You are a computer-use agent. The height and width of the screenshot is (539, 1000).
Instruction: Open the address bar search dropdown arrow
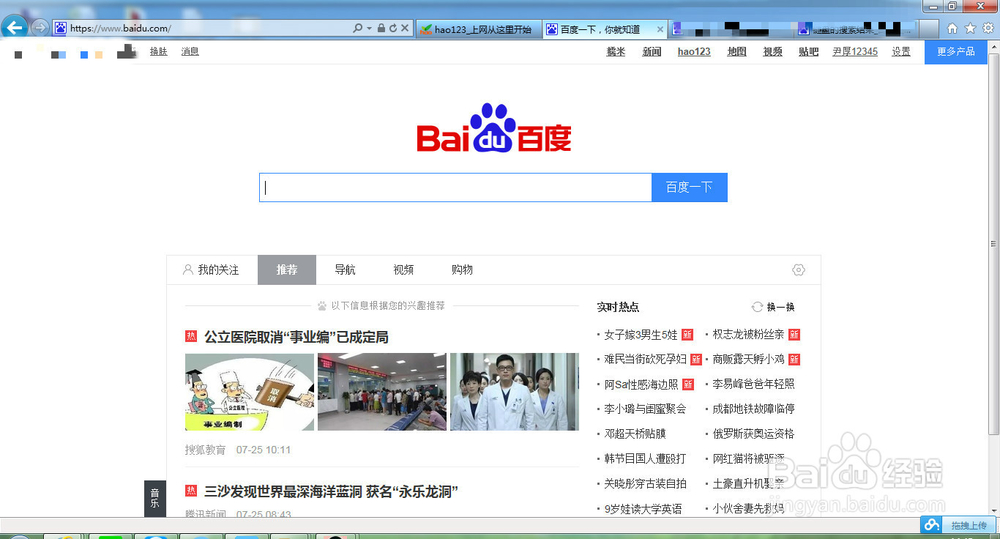click(369, 28)
